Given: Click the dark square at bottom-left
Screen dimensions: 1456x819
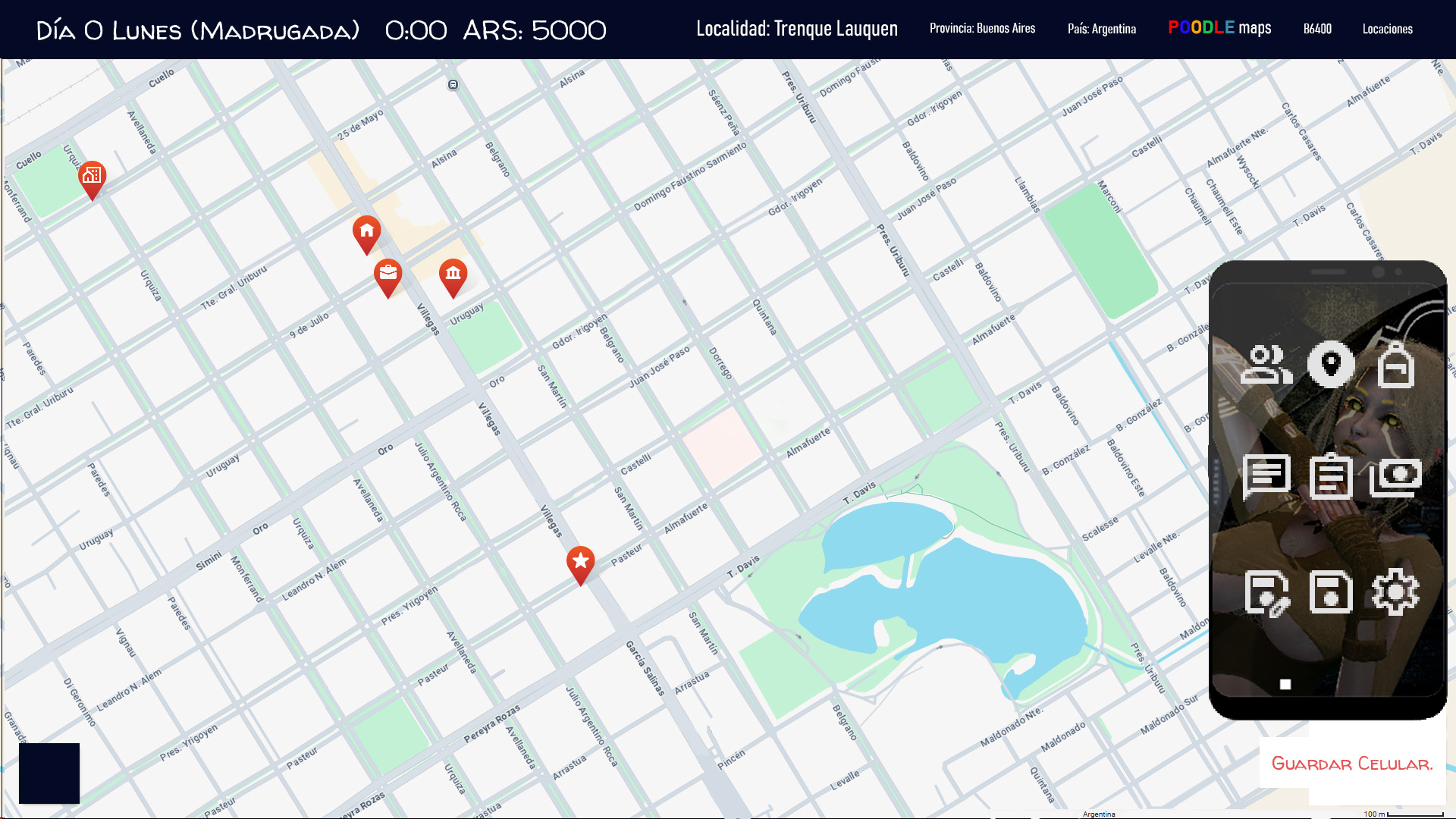Looking at the screenshot, I should click(49, 773).
